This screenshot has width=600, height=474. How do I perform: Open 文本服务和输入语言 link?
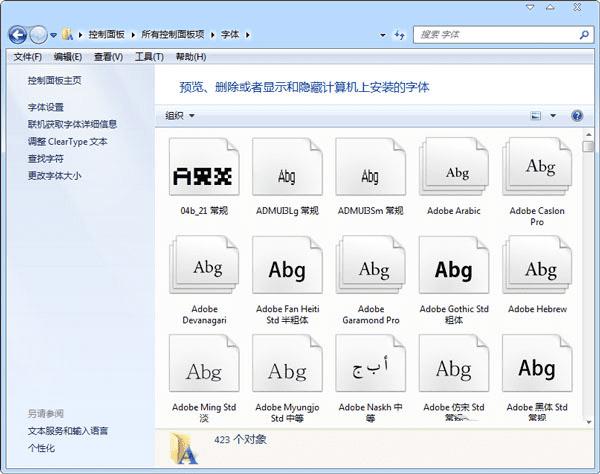click(68, 431)
